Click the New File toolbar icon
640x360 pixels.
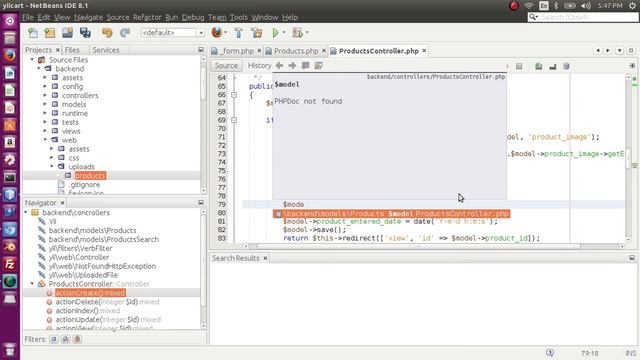pos(33,33)
